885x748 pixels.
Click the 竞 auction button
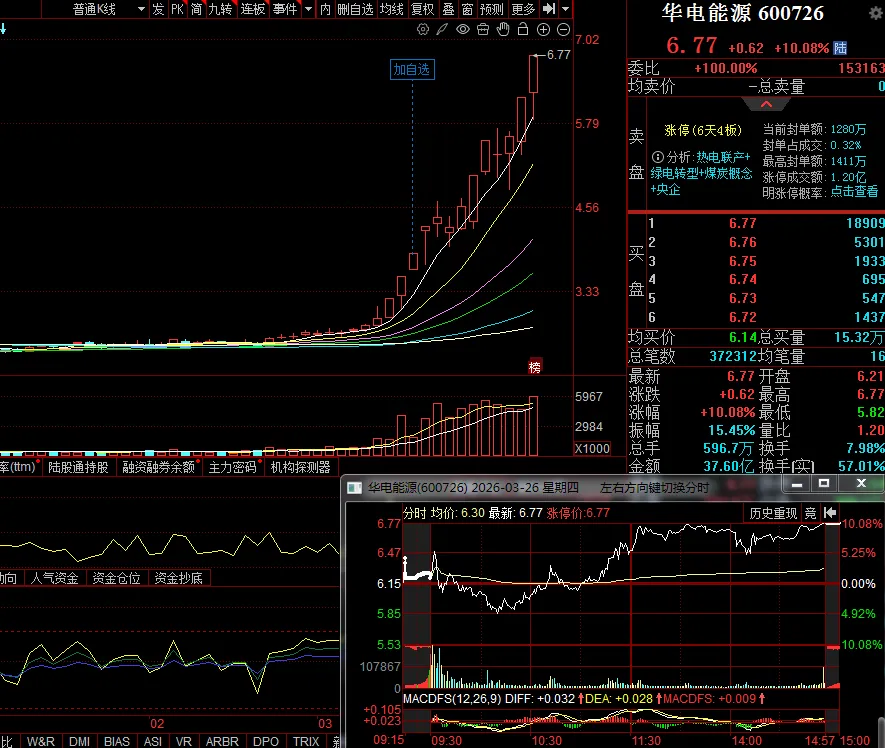pos(810,513)
